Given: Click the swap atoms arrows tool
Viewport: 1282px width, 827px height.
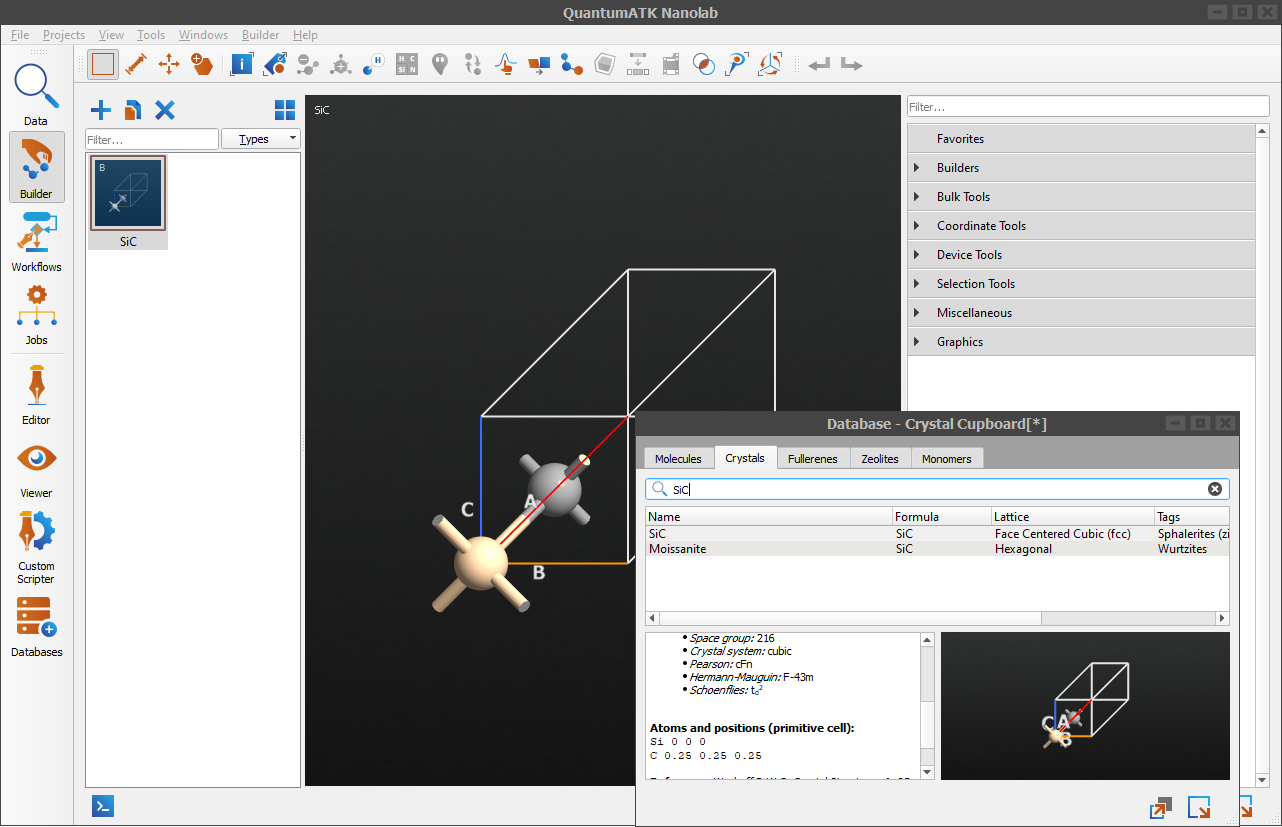Looking at the screenshot, I should (473, 64).
